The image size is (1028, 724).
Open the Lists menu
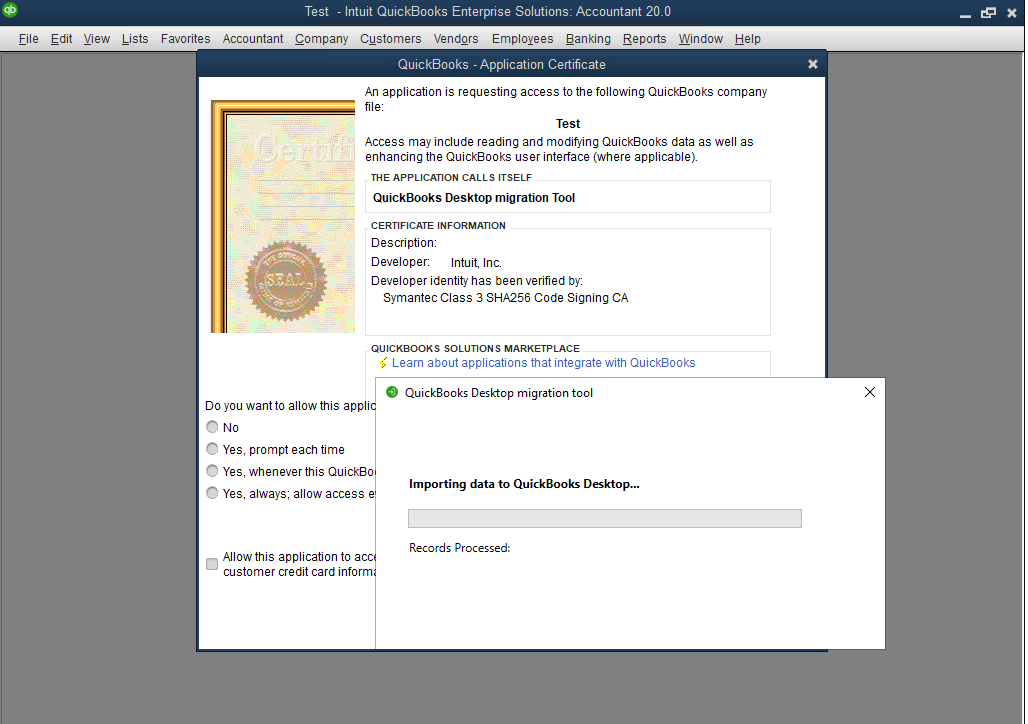135,39
